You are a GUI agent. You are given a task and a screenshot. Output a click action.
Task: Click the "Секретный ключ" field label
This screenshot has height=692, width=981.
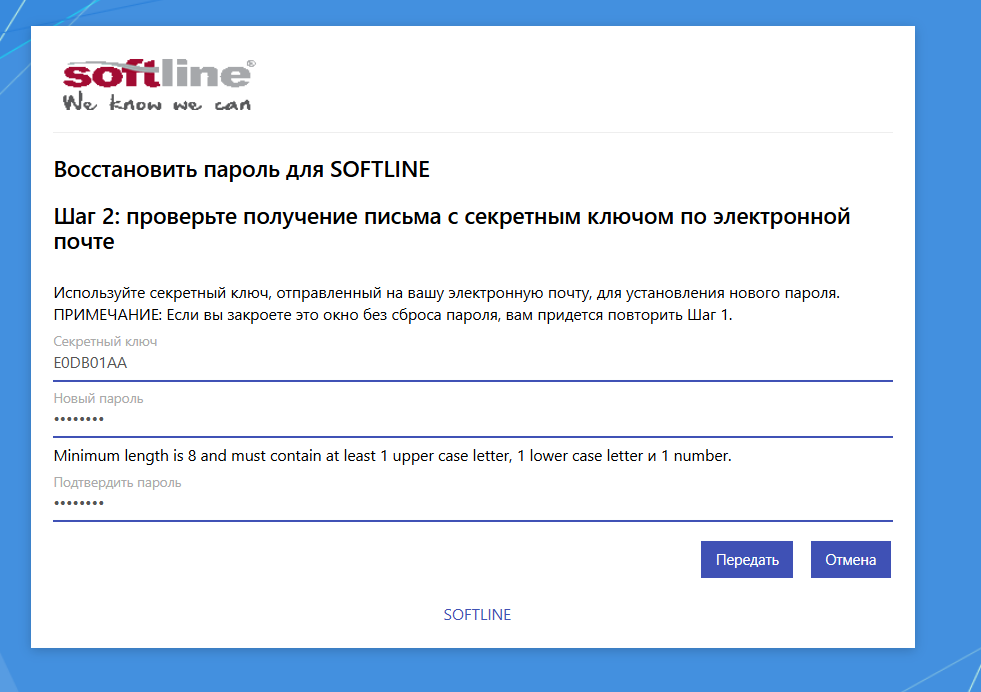tap(105, 342)
